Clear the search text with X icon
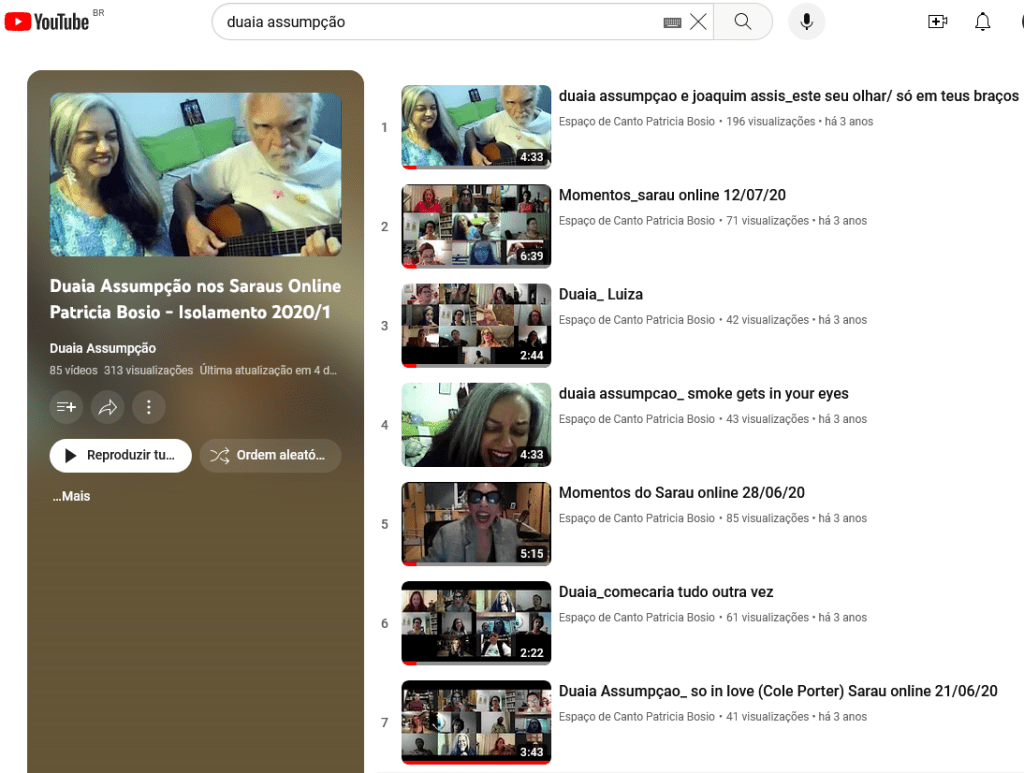 (x=698, y=22)
